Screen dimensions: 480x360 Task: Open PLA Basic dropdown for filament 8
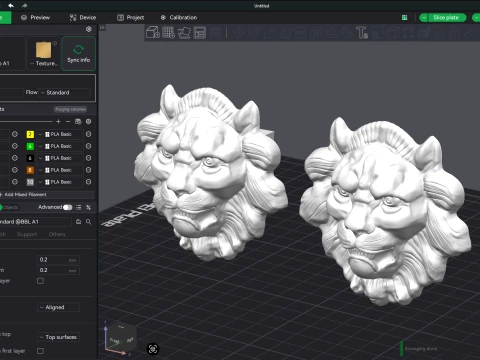[x=60, y=170]
